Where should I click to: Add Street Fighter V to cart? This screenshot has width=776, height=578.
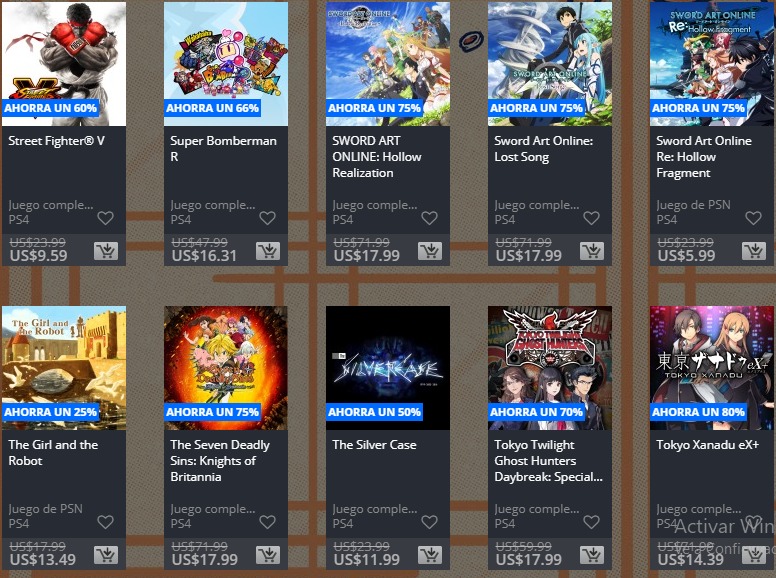click(x=106, y=251)
